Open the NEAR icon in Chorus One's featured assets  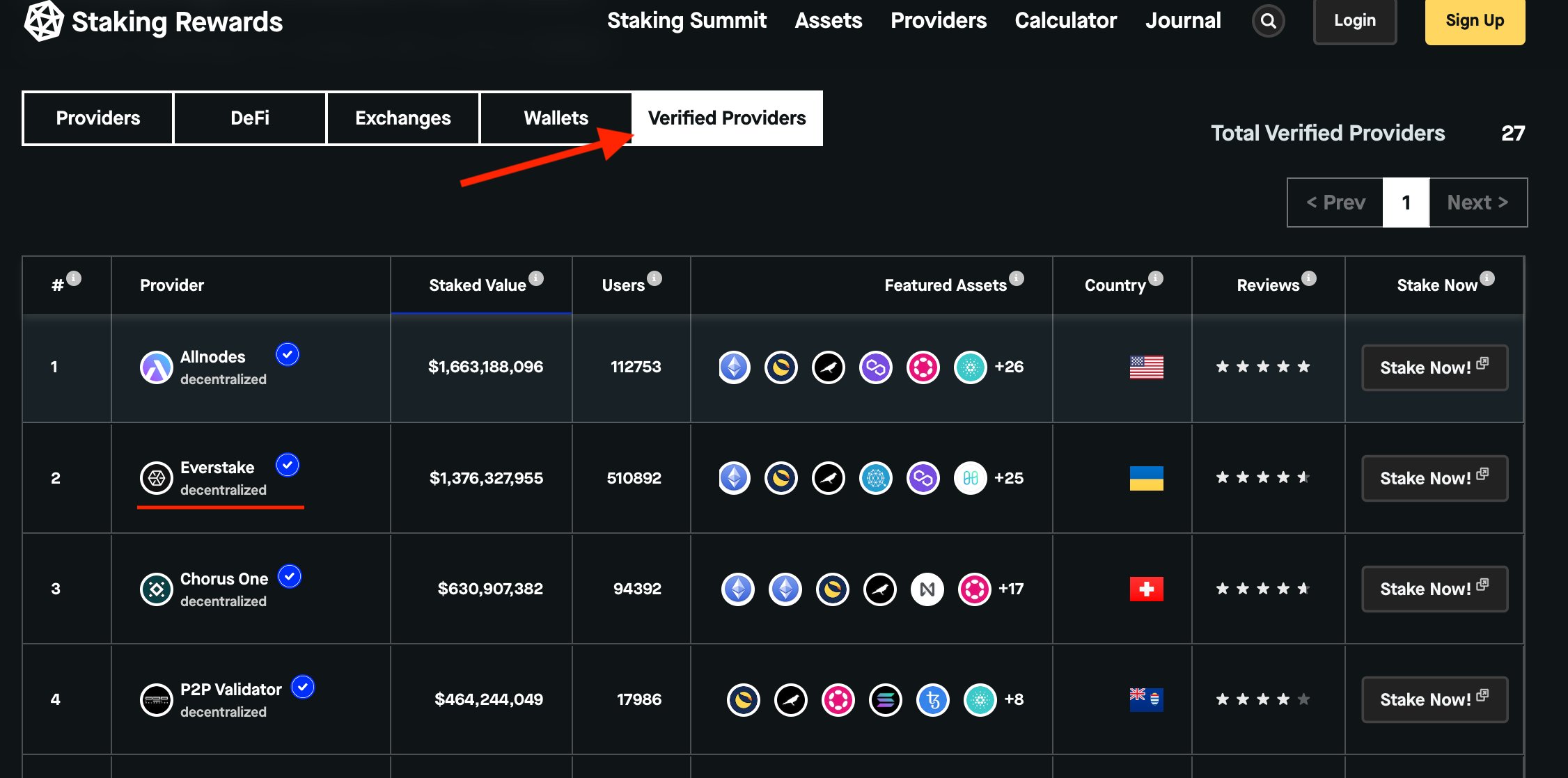tap(926, 588)
